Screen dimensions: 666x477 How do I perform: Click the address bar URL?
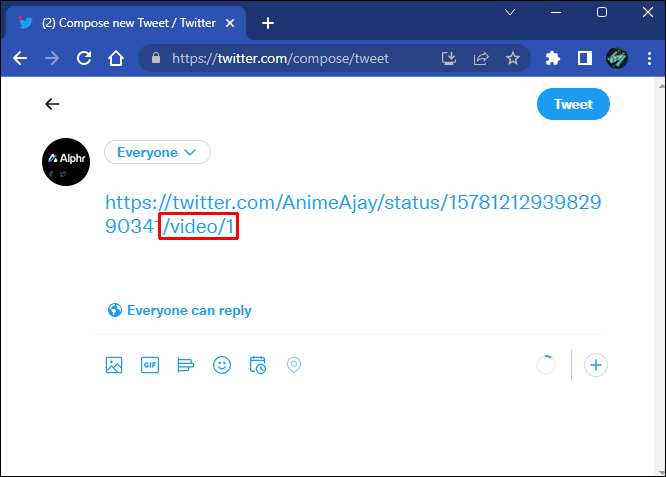pyautogui.click(x=280, y=58)
